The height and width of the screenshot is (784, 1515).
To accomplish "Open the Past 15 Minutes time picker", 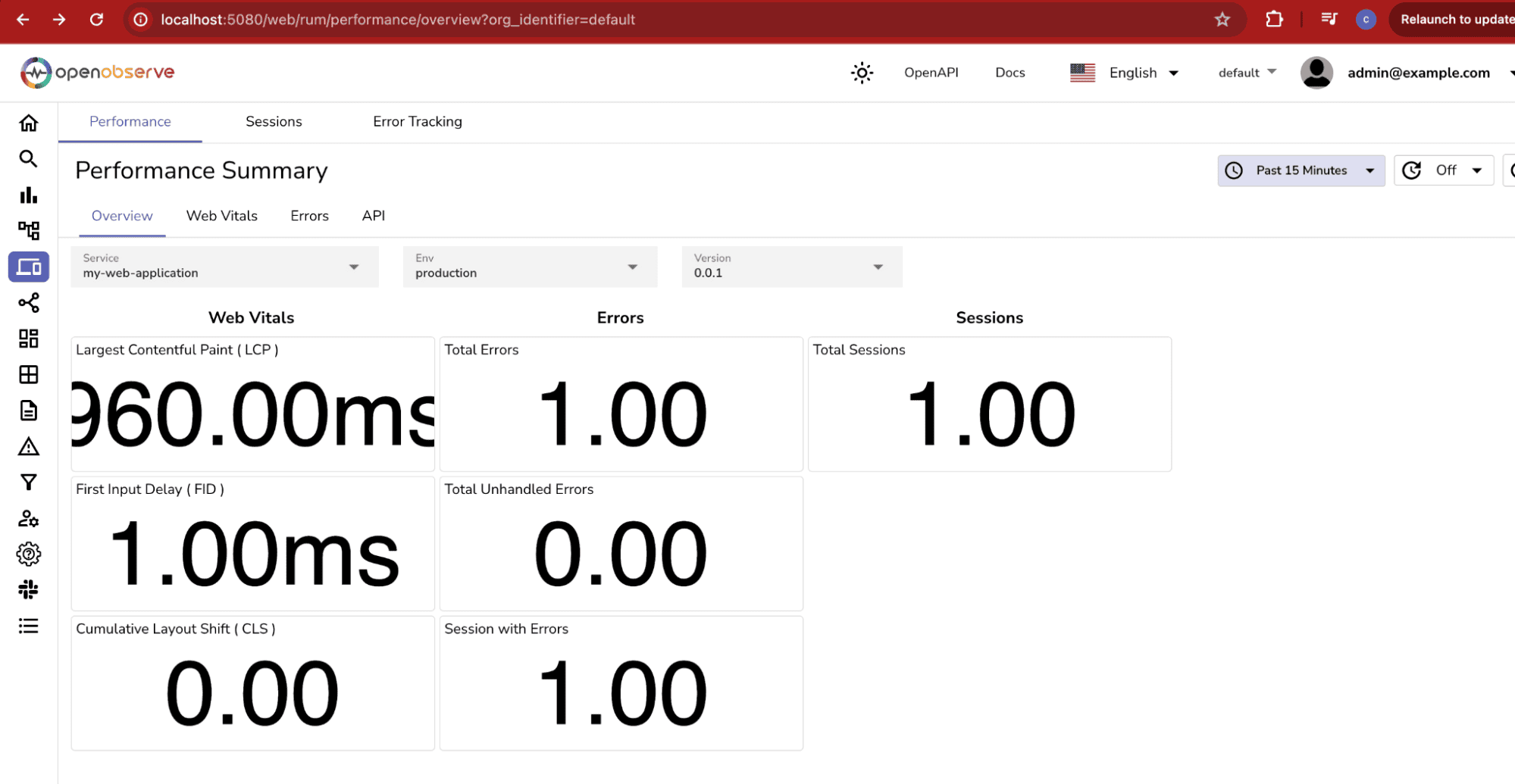I will point(1301,170).
